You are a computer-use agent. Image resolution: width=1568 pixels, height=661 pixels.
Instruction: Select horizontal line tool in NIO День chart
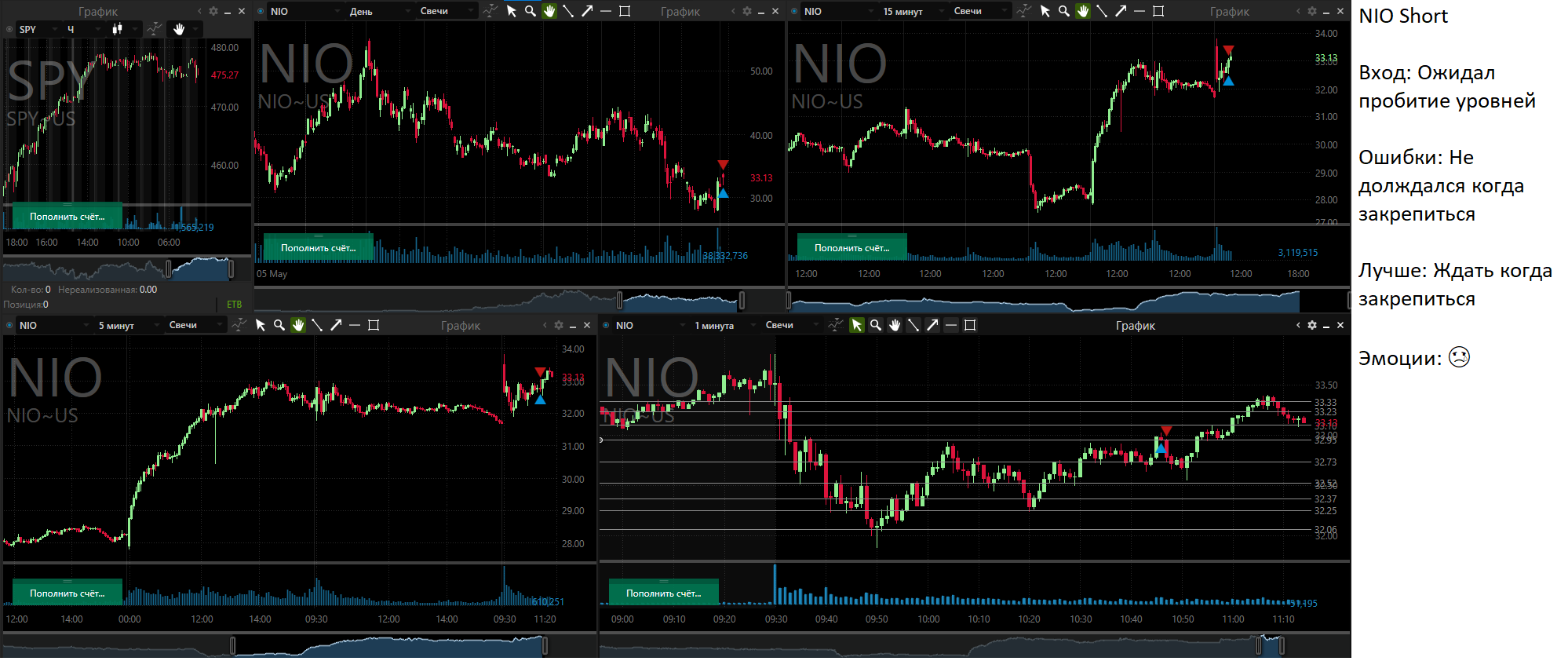coord(606,11)
